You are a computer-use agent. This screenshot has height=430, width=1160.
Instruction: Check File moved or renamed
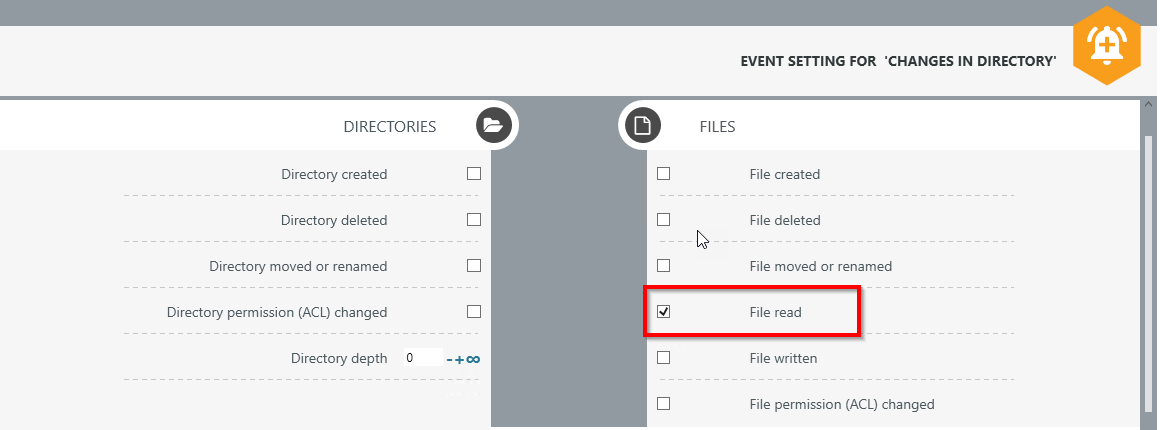[663, 266]
